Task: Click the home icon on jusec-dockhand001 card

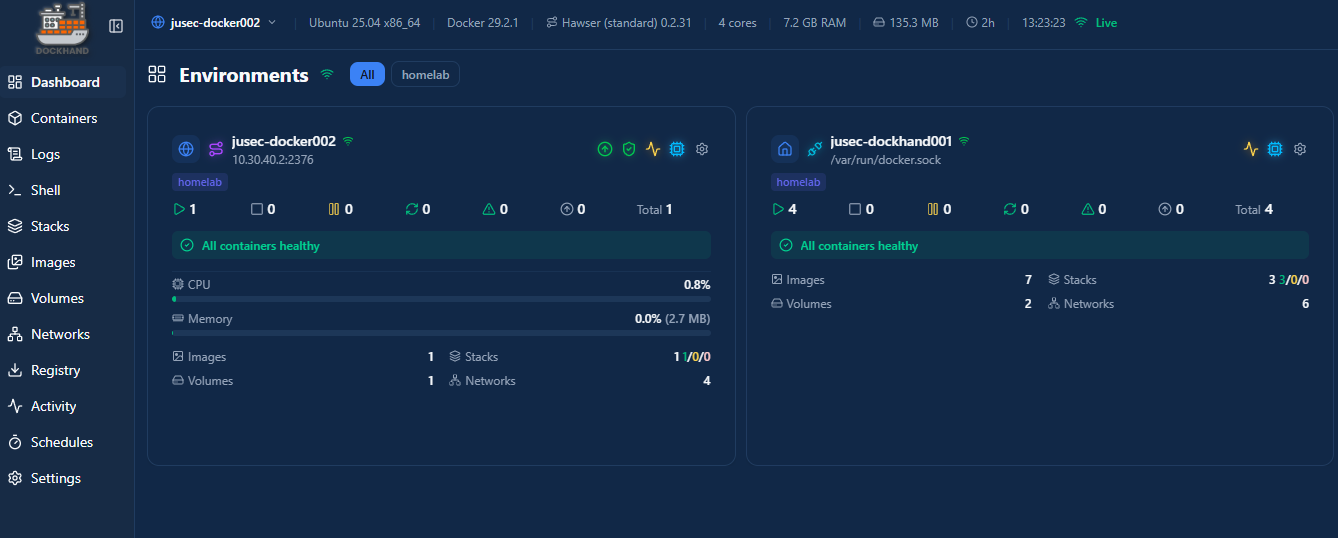Action: pyautogui.click(x=785, y=149)
